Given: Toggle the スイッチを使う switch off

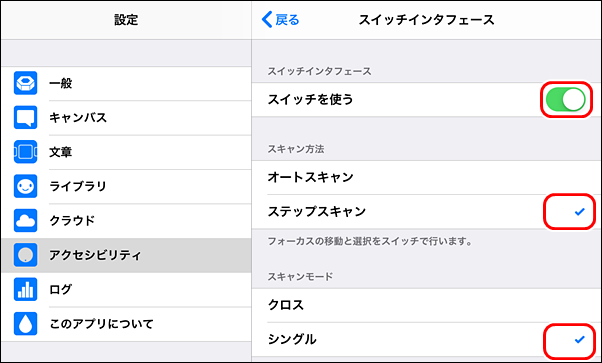Looking at the screenshot, I should point(566,99).
